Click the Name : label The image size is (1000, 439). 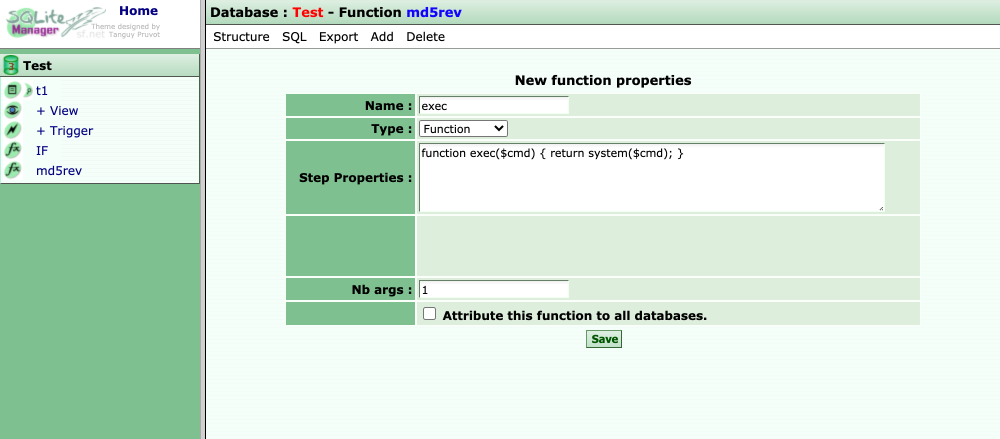(x=388, y=106)
